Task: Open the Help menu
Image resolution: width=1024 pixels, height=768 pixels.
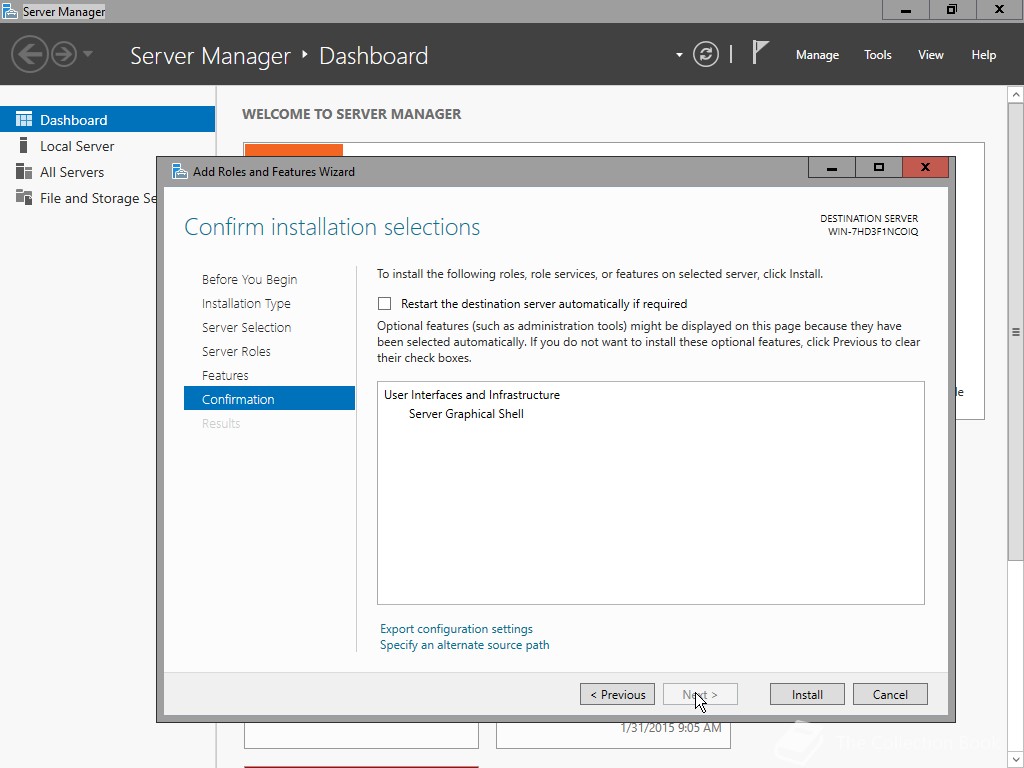Action: tap(984, 55)
